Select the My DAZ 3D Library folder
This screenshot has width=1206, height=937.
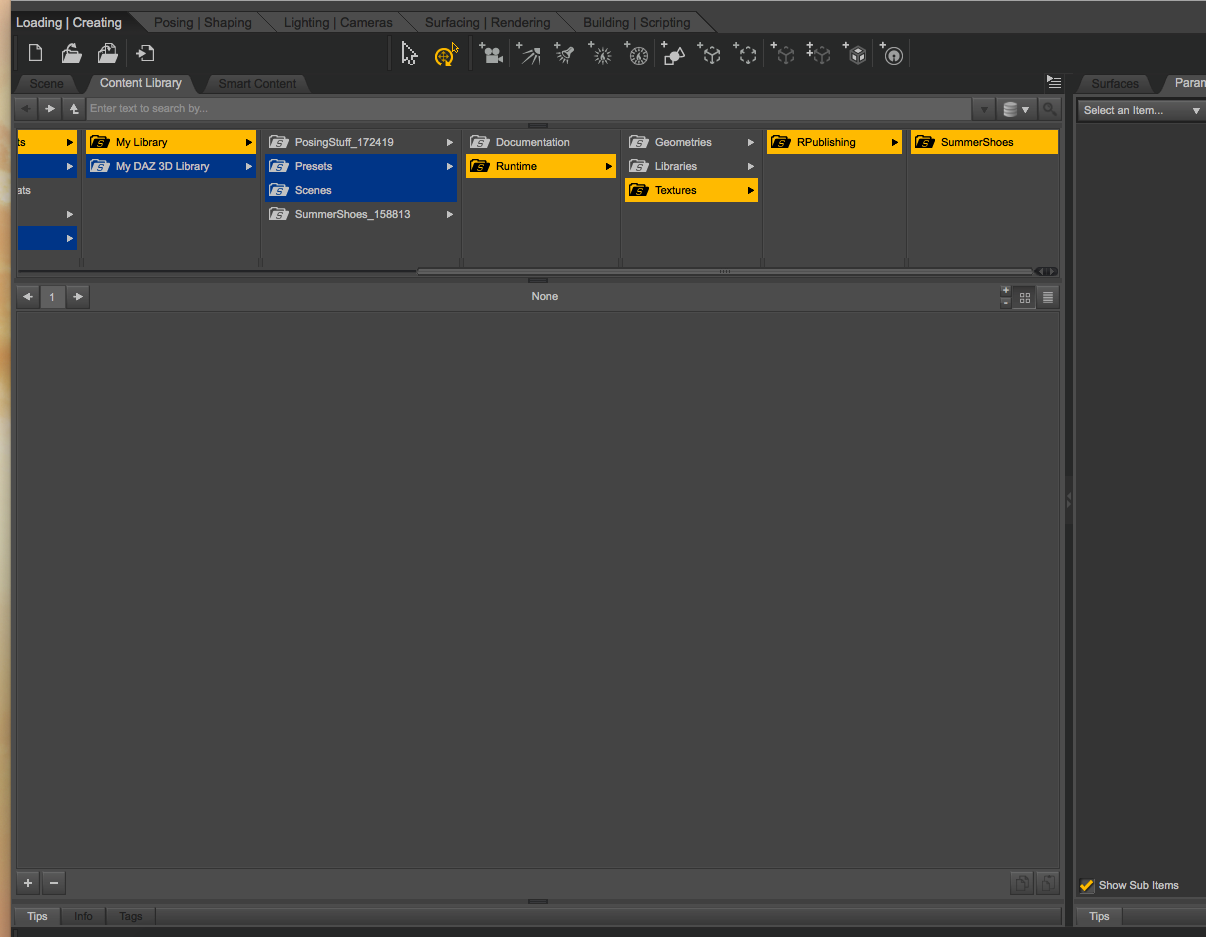[162, 166]
